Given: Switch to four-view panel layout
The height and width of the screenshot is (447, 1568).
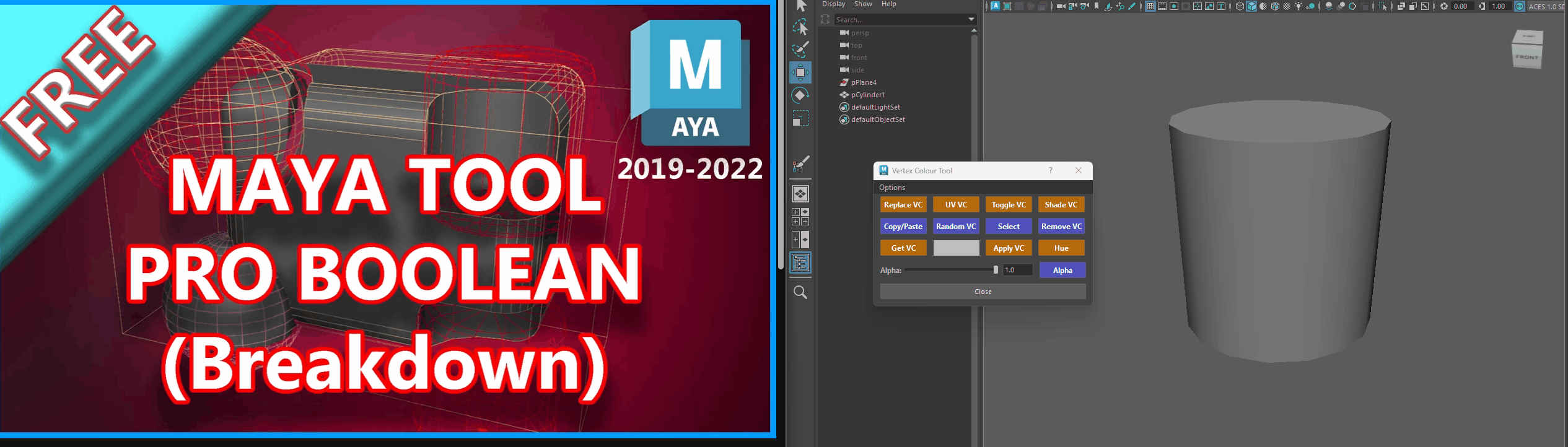Looking at the screenshot, I should [x=800, y=217].
